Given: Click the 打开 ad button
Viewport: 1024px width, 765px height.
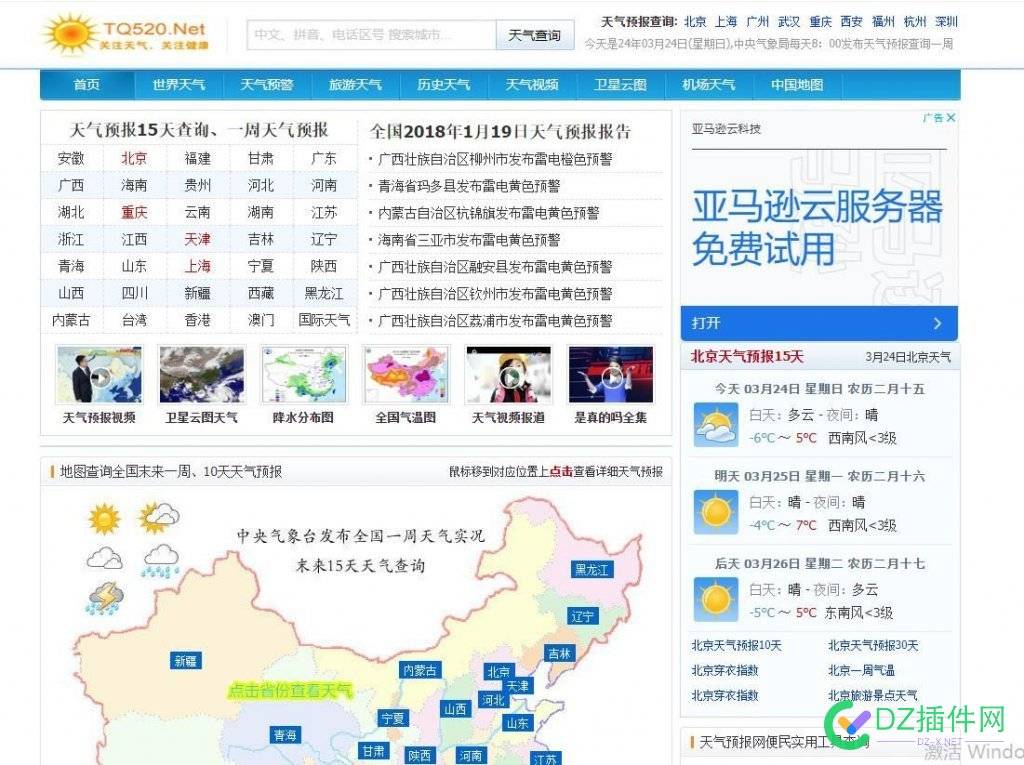Looking at the screenshot, I should tap(819, 323).
